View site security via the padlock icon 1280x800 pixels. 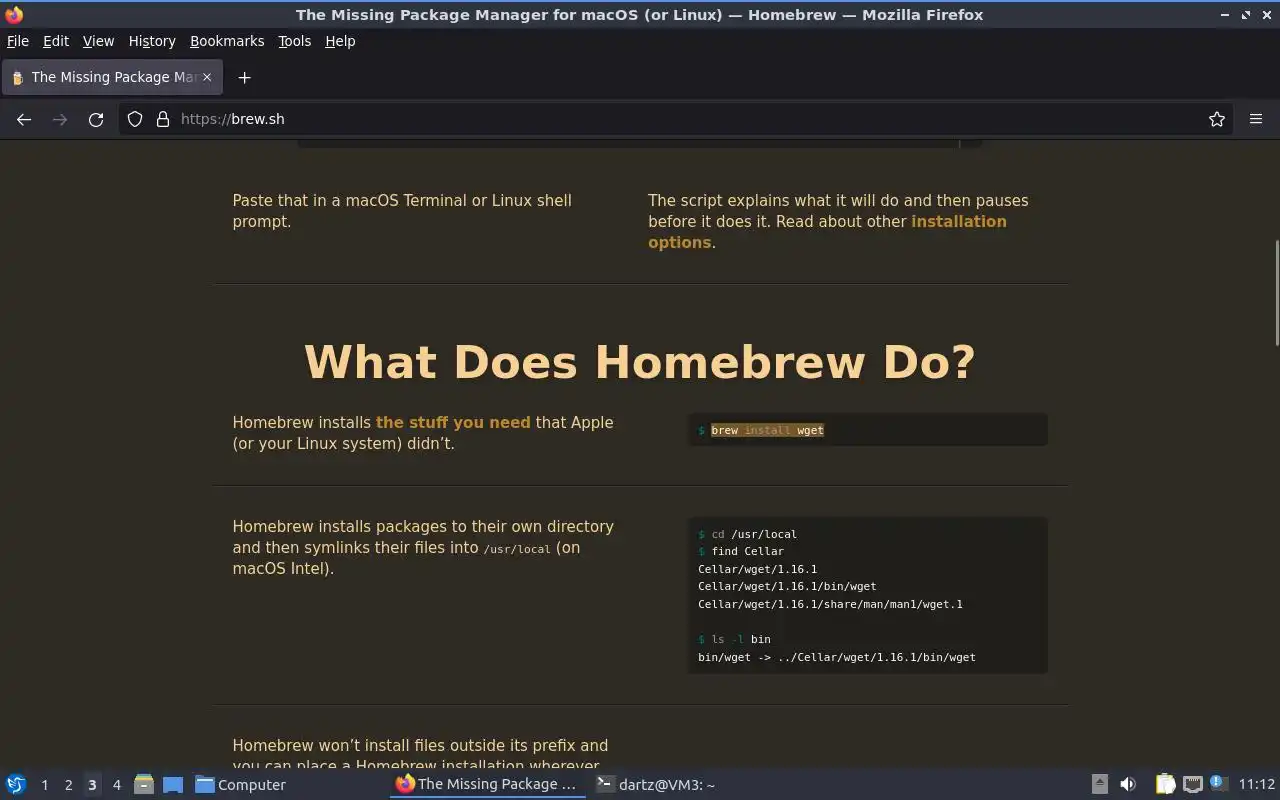point(163,119)
